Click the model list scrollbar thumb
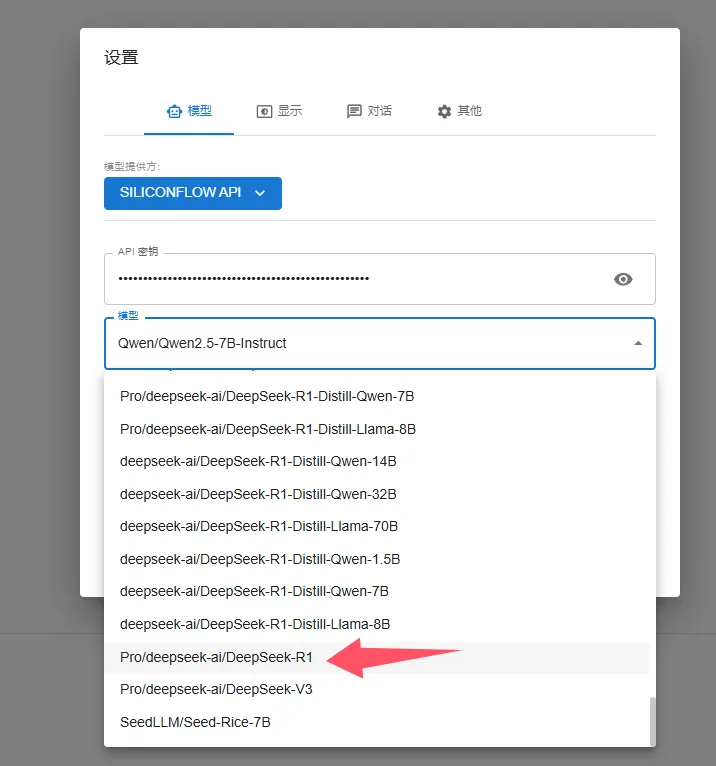The width and height of the screenshot is (716, 766). click(x=653, y=722)
